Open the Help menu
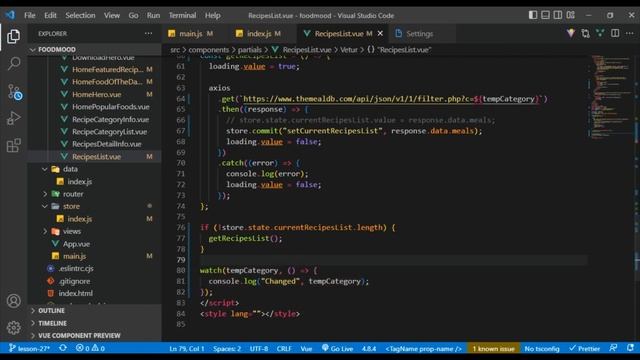The width and height of the screenshot is (640, 360). point(213,16)
